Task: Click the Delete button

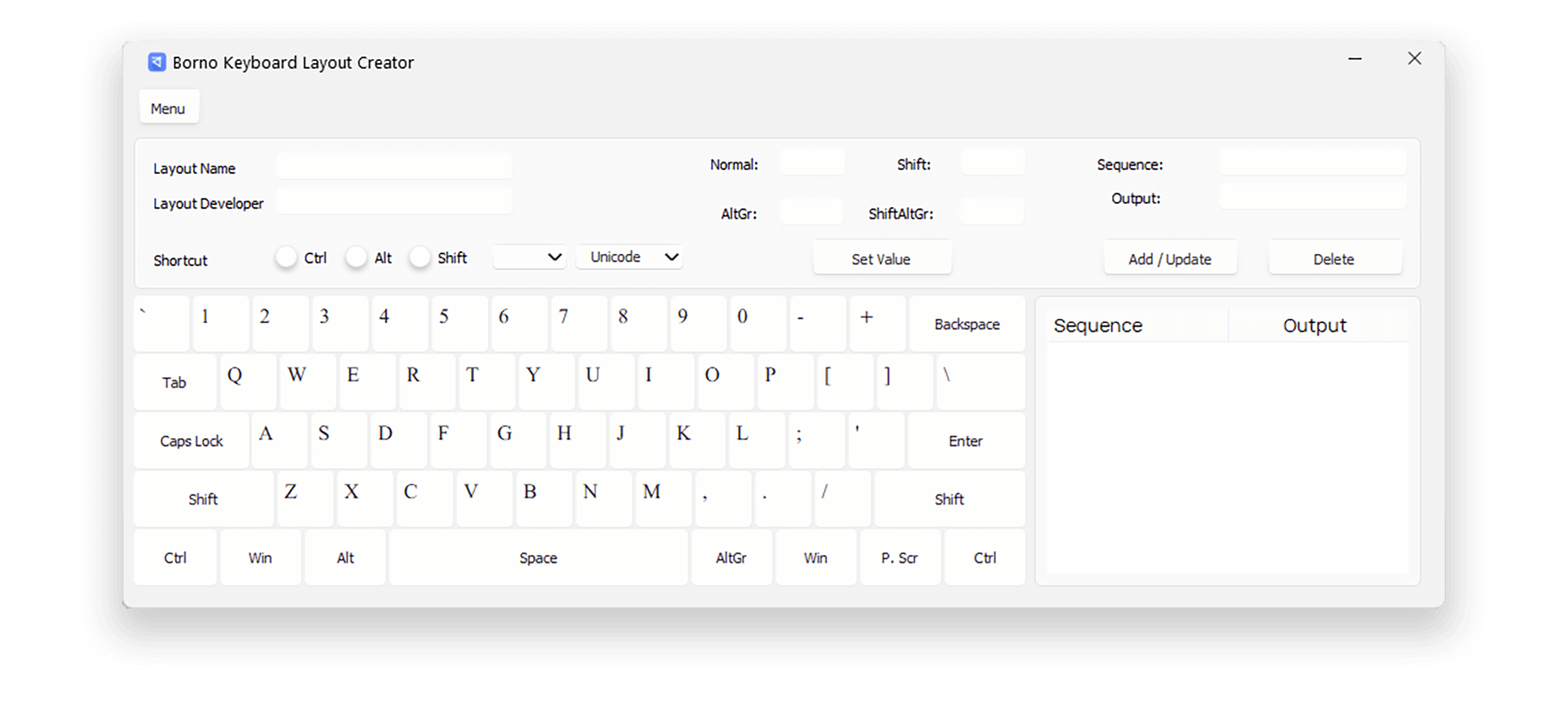Action: tap(1334, 259)
